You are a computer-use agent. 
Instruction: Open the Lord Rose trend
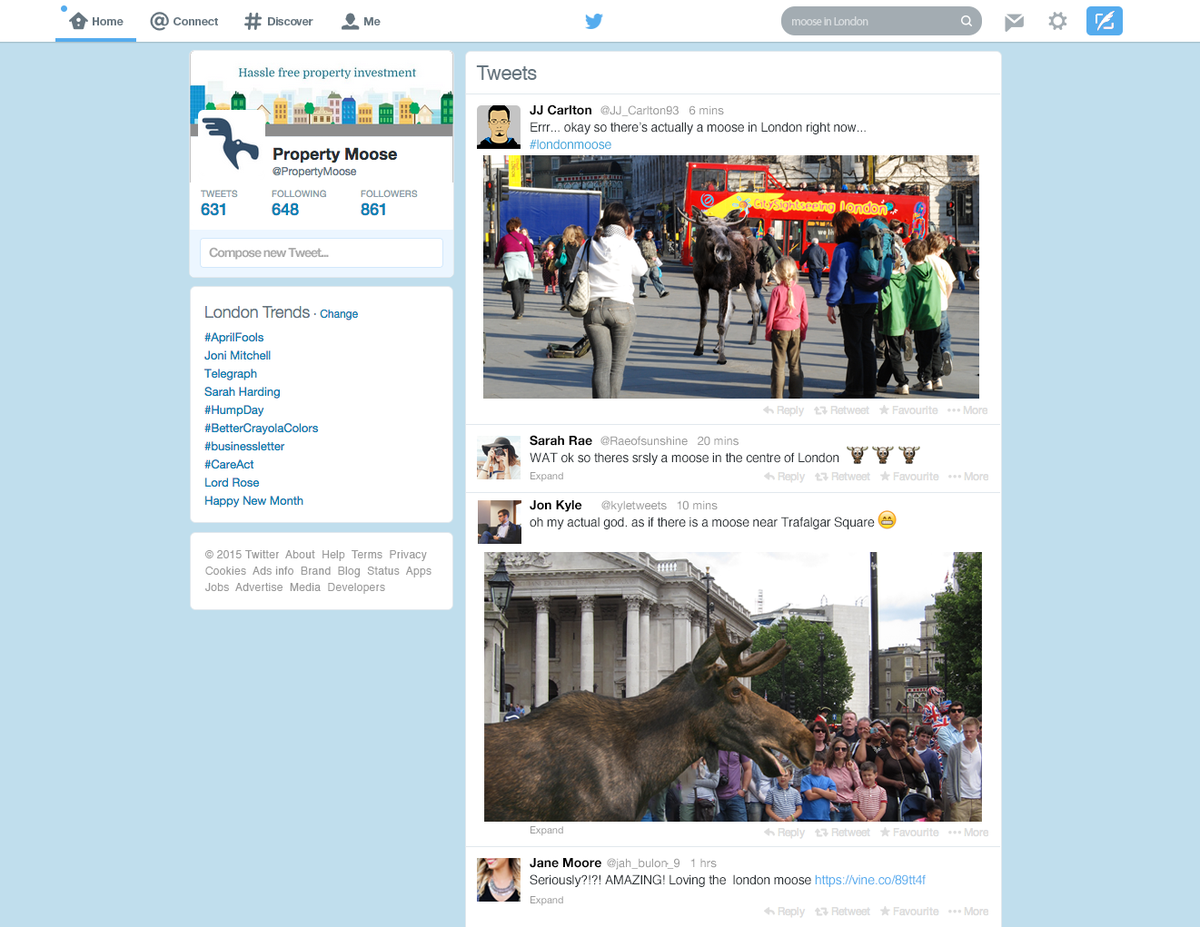point(232,482)
